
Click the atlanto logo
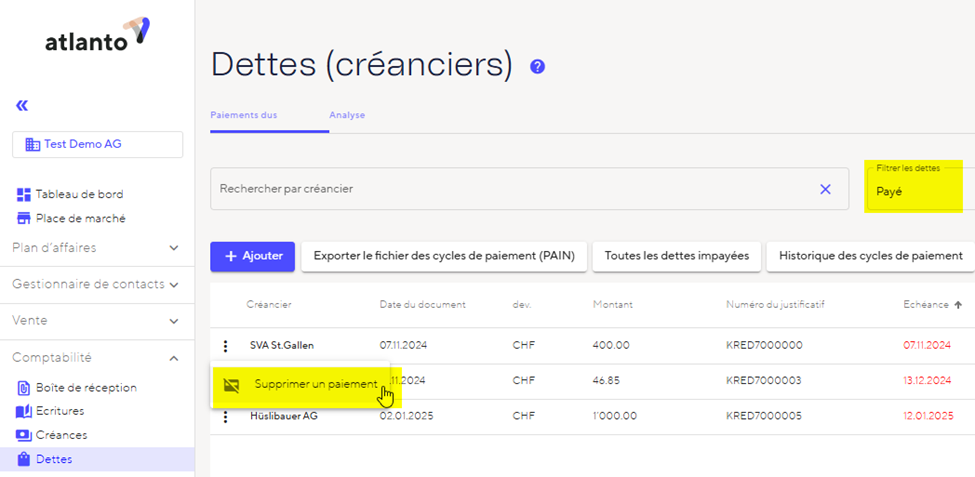click(x=97, y=38)
